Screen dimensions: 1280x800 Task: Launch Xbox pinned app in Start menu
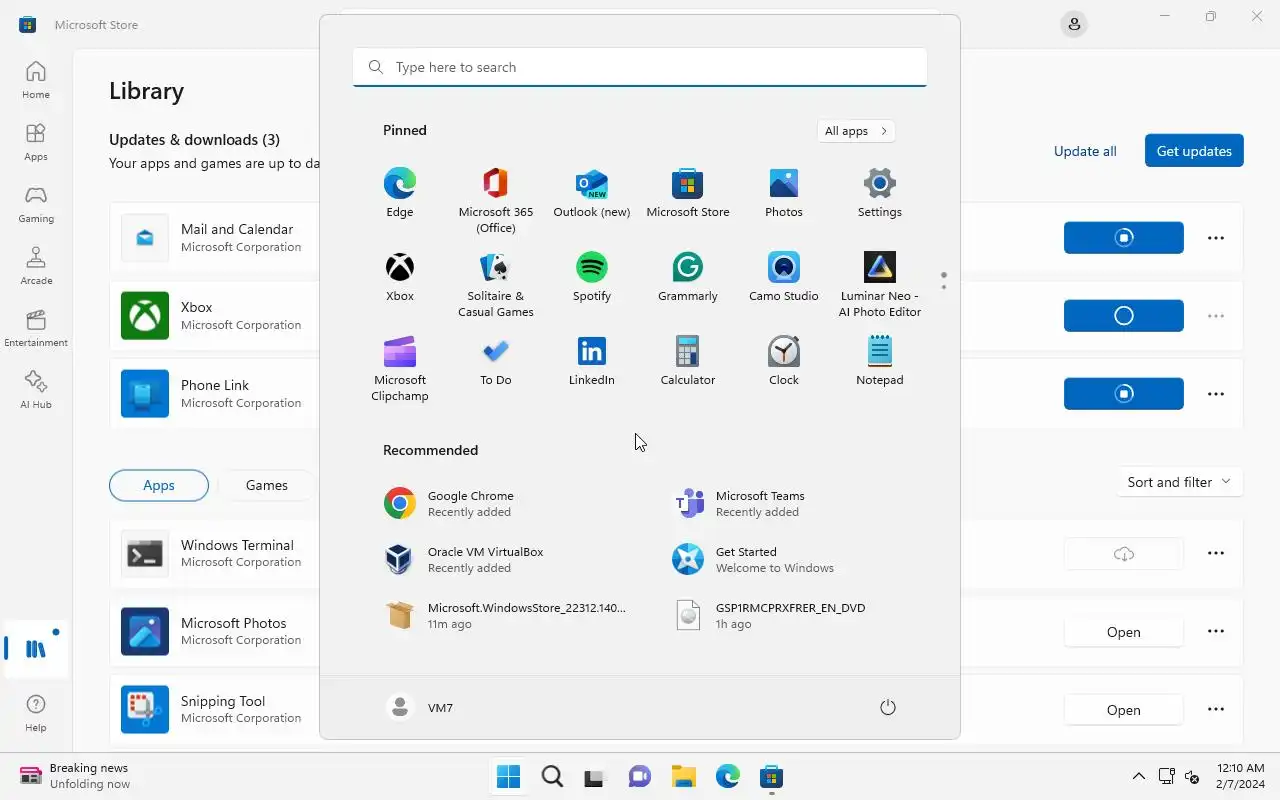[x=400, y=277]
